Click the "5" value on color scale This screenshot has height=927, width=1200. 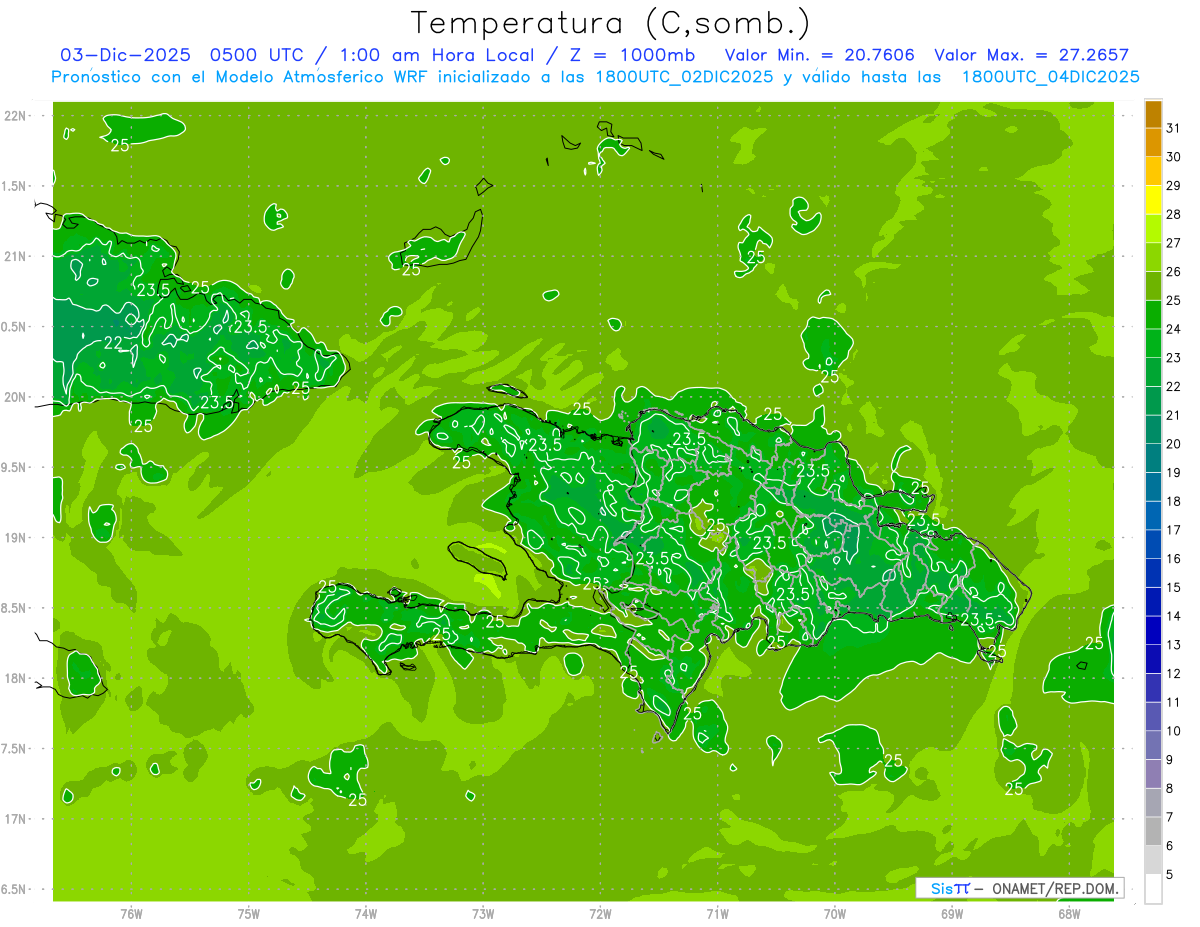1170,875
